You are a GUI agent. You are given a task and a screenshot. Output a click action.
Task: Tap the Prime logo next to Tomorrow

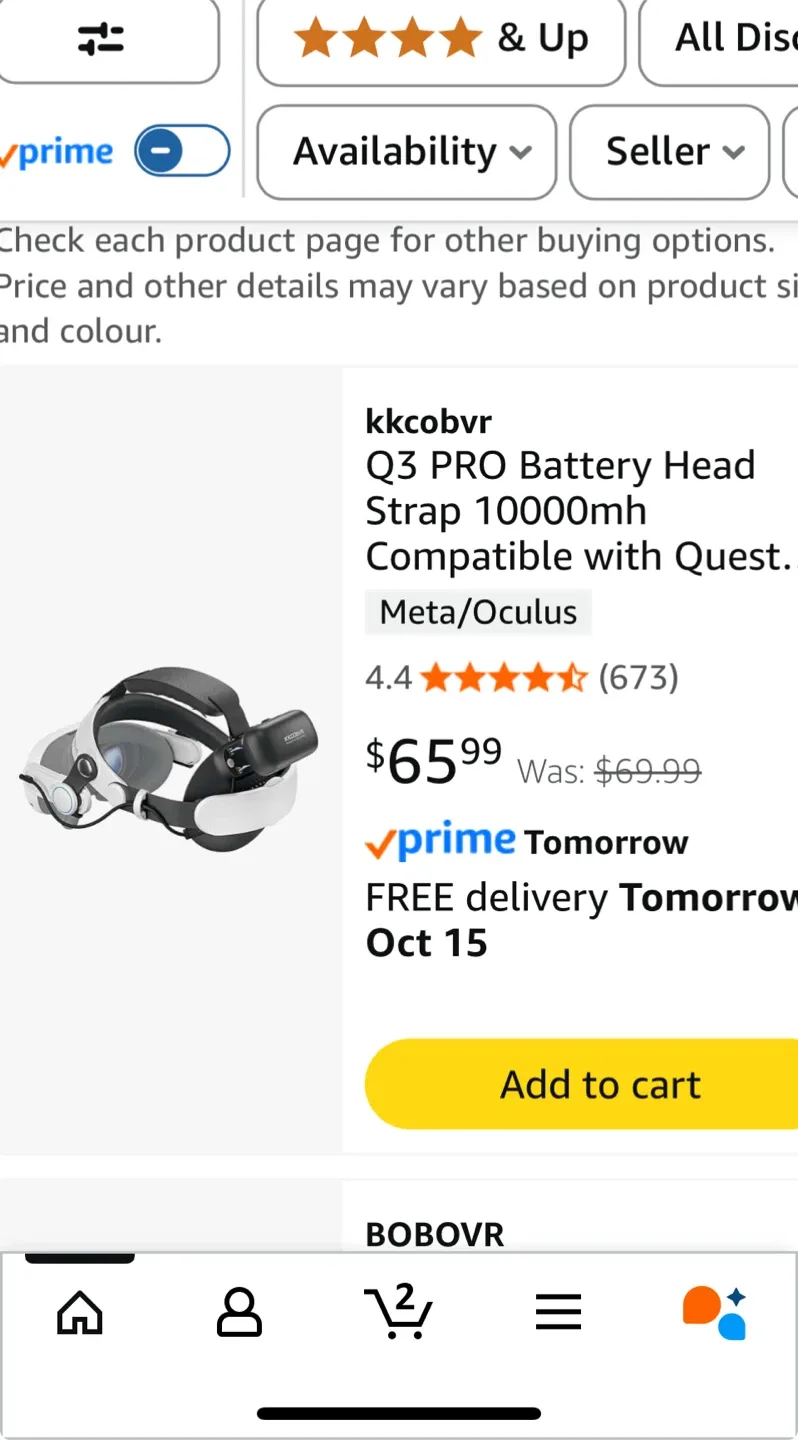tap(440, 842)
